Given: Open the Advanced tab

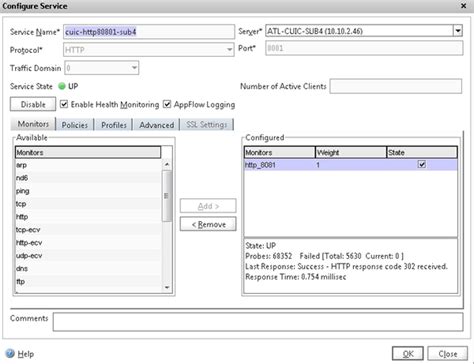Looking at the screenshot, I should [156, 125].
